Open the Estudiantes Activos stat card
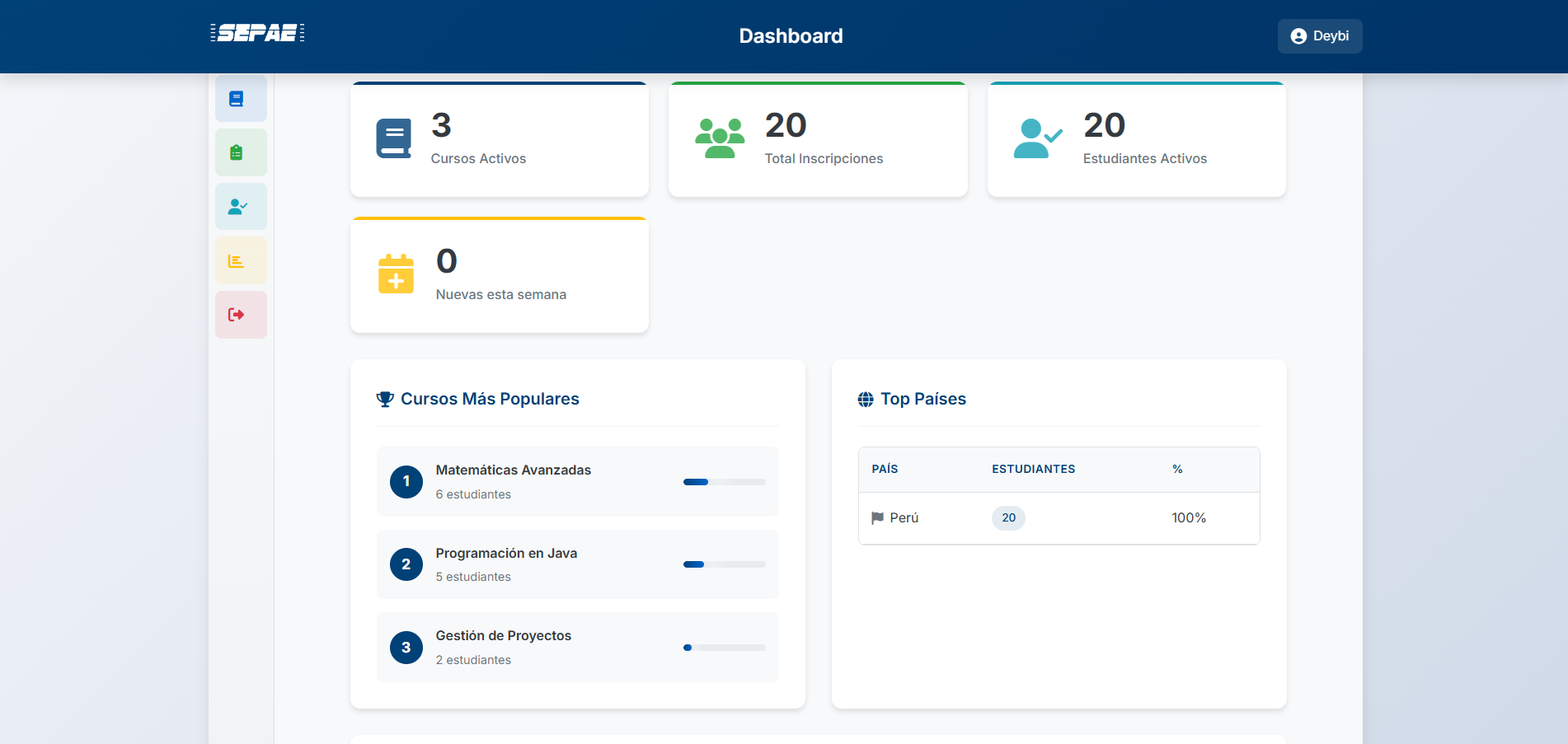 point(1136,140)
